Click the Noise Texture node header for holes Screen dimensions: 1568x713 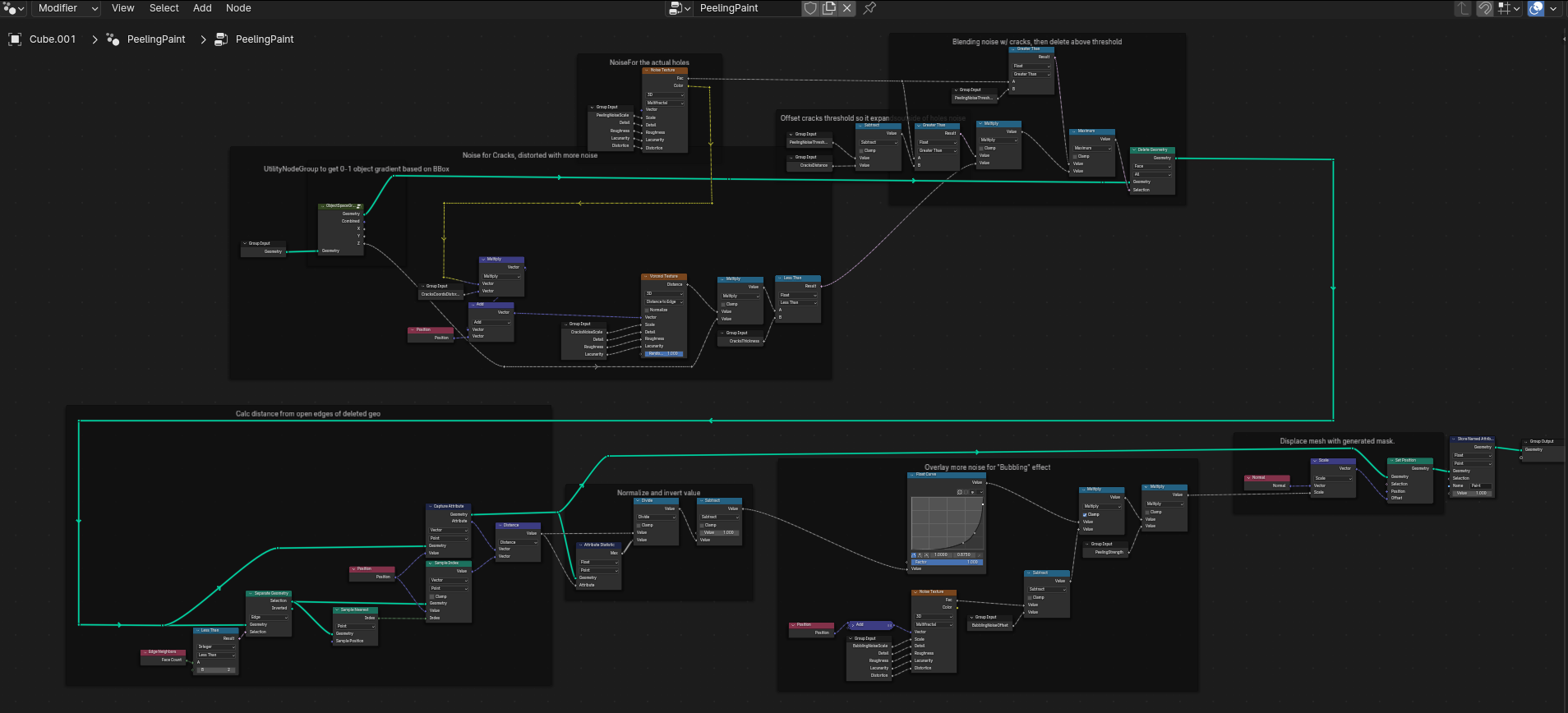point(665,70)
